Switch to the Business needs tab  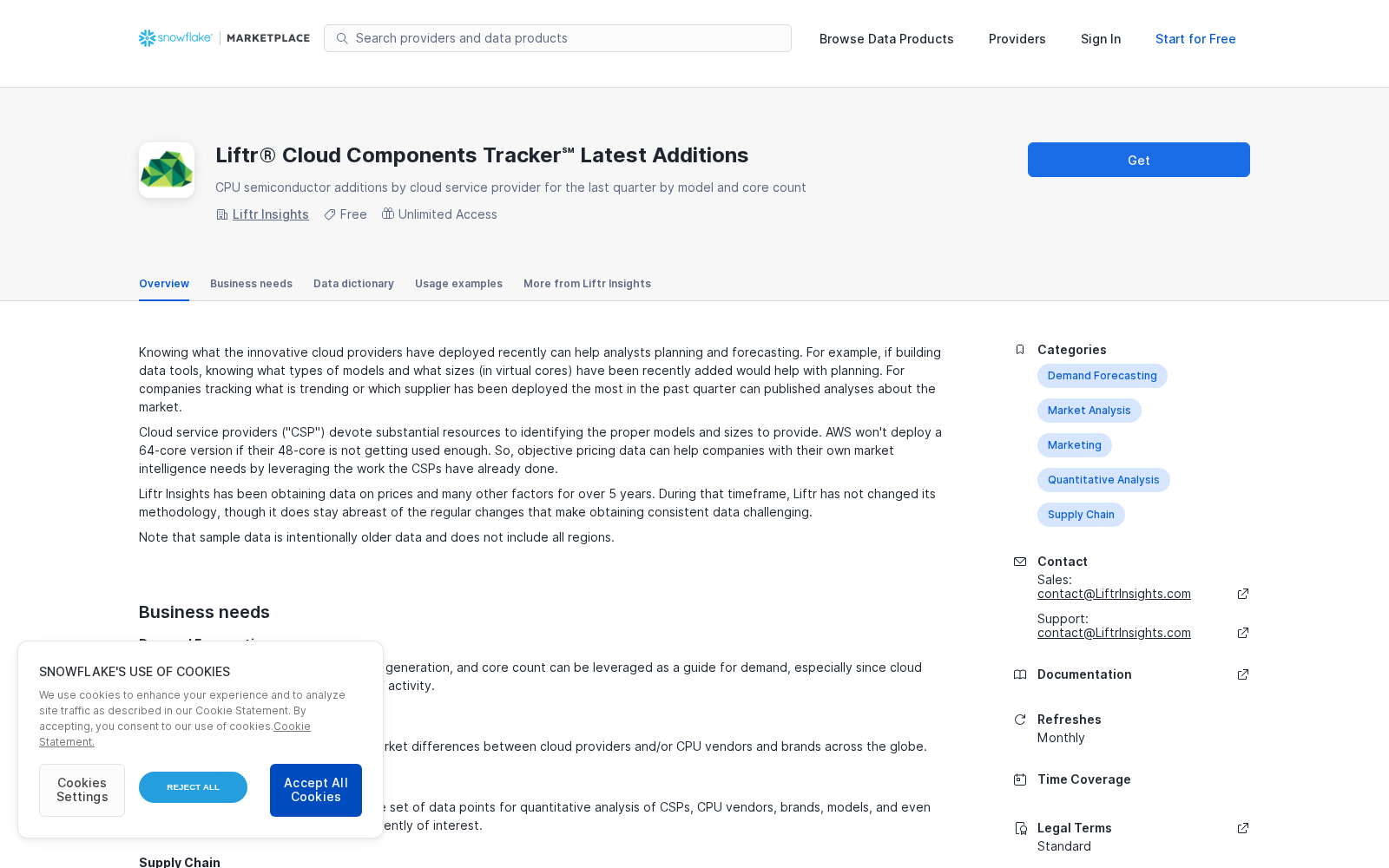click(251, 284)
